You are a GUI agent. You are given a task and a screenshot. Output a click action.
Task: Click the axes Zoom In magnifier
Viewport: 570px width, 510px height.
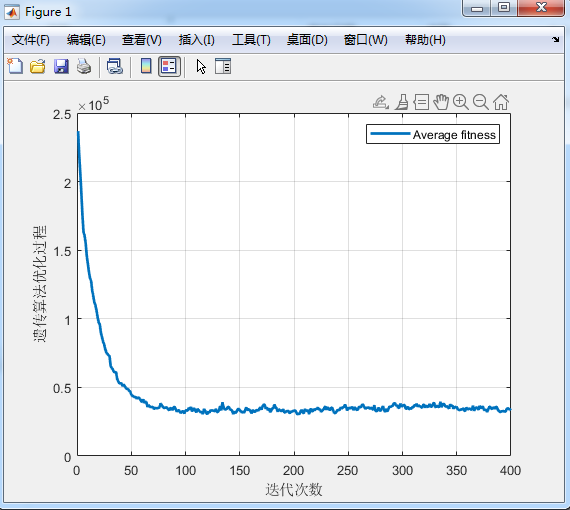click(x=461, y=102)
